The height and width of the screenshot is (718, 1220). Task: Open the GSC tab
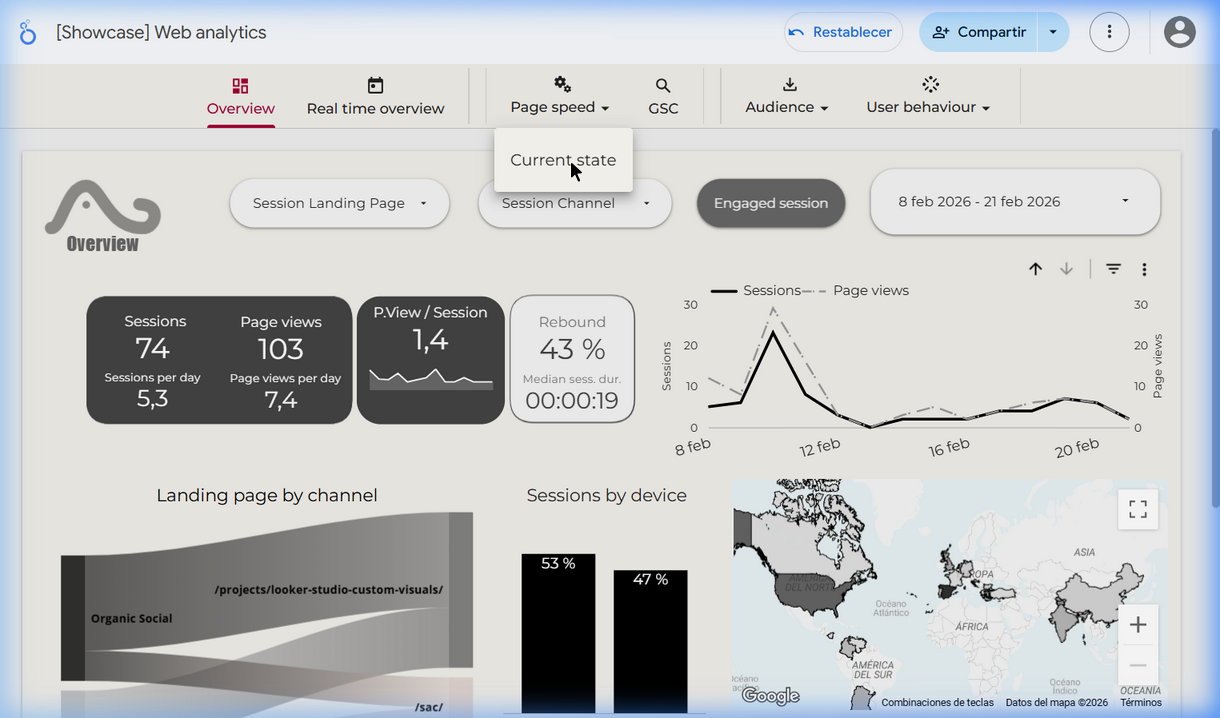pos(663,98)
